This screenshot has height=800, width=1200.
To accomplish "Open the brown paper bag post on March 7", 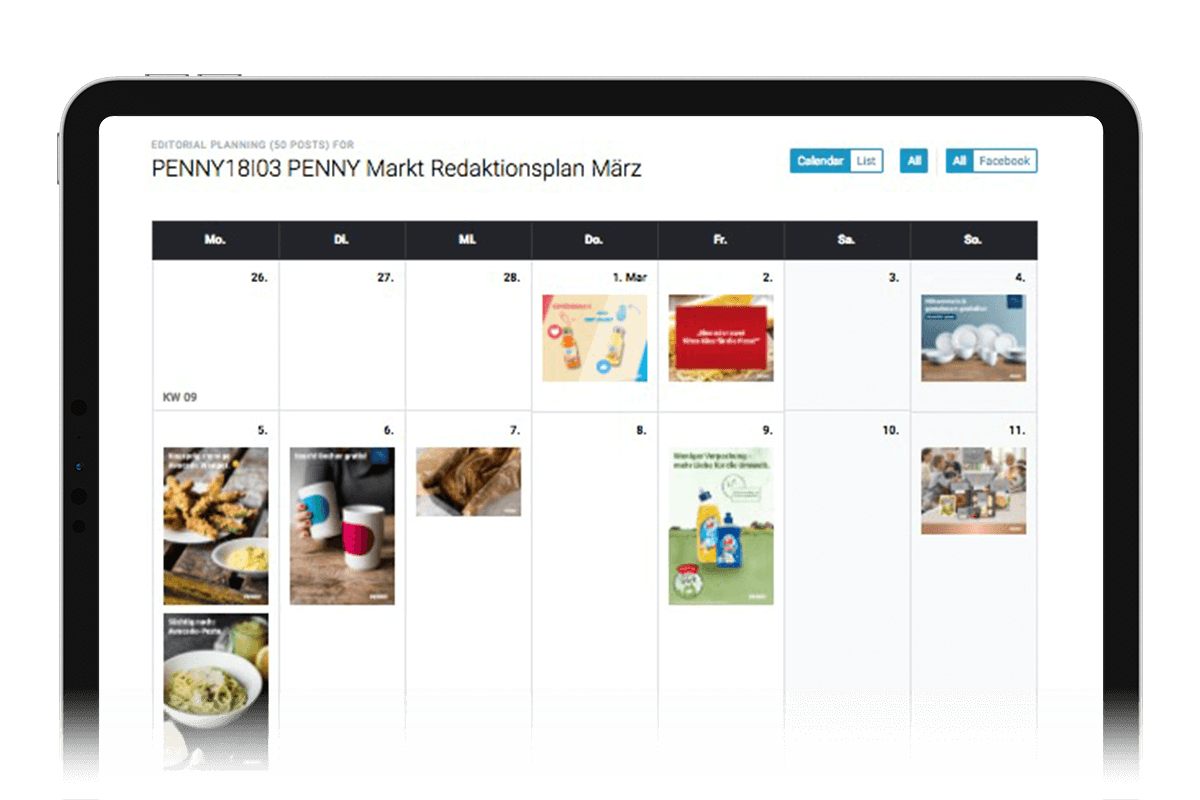I will point(468,482).
